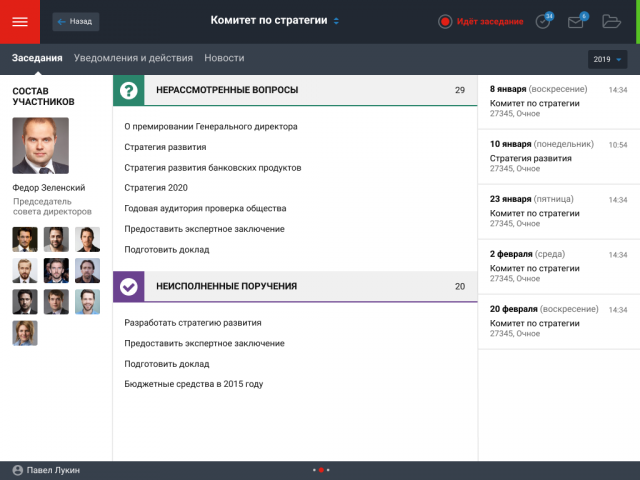Open Бюджетные средства в 2015 году task
640x480 pixels.
tap(193, 384)
